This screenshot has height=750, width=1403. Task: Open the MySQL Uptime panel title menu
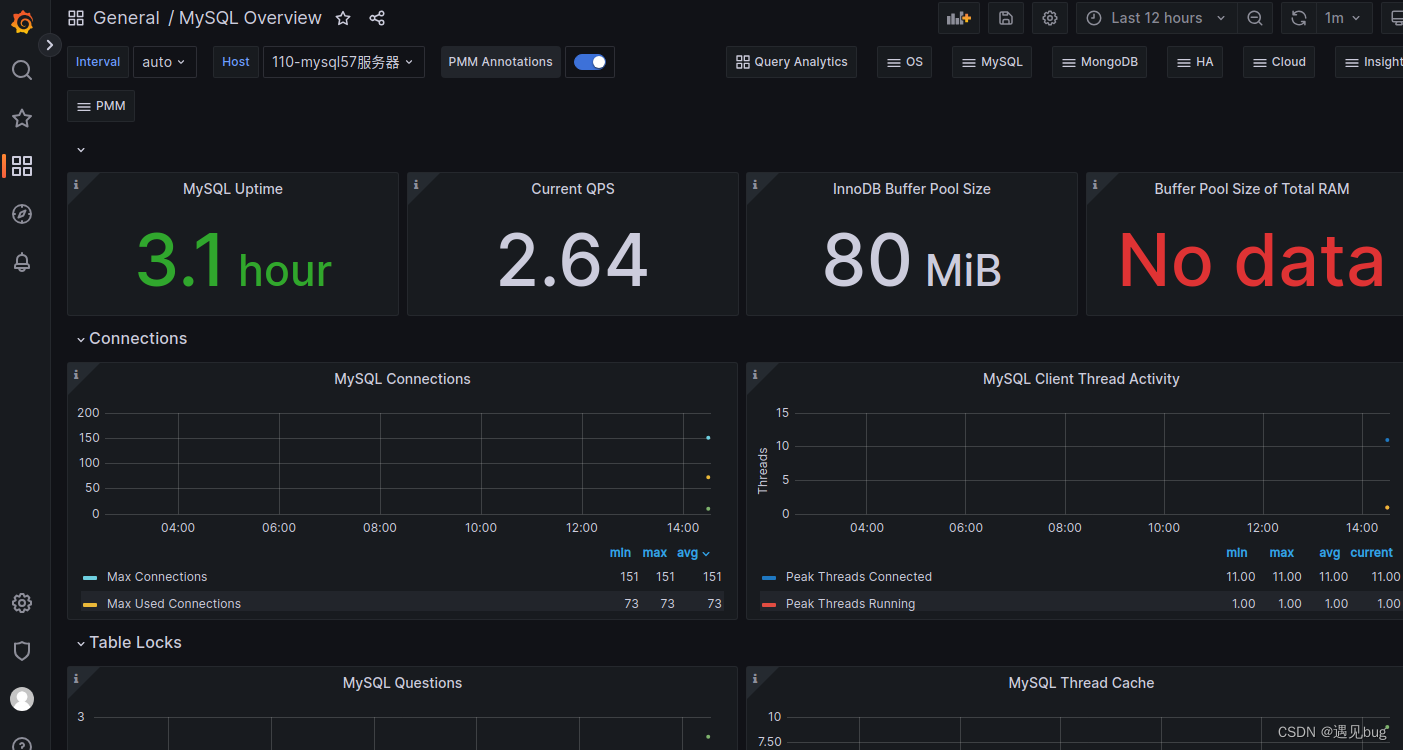(233, 189)
